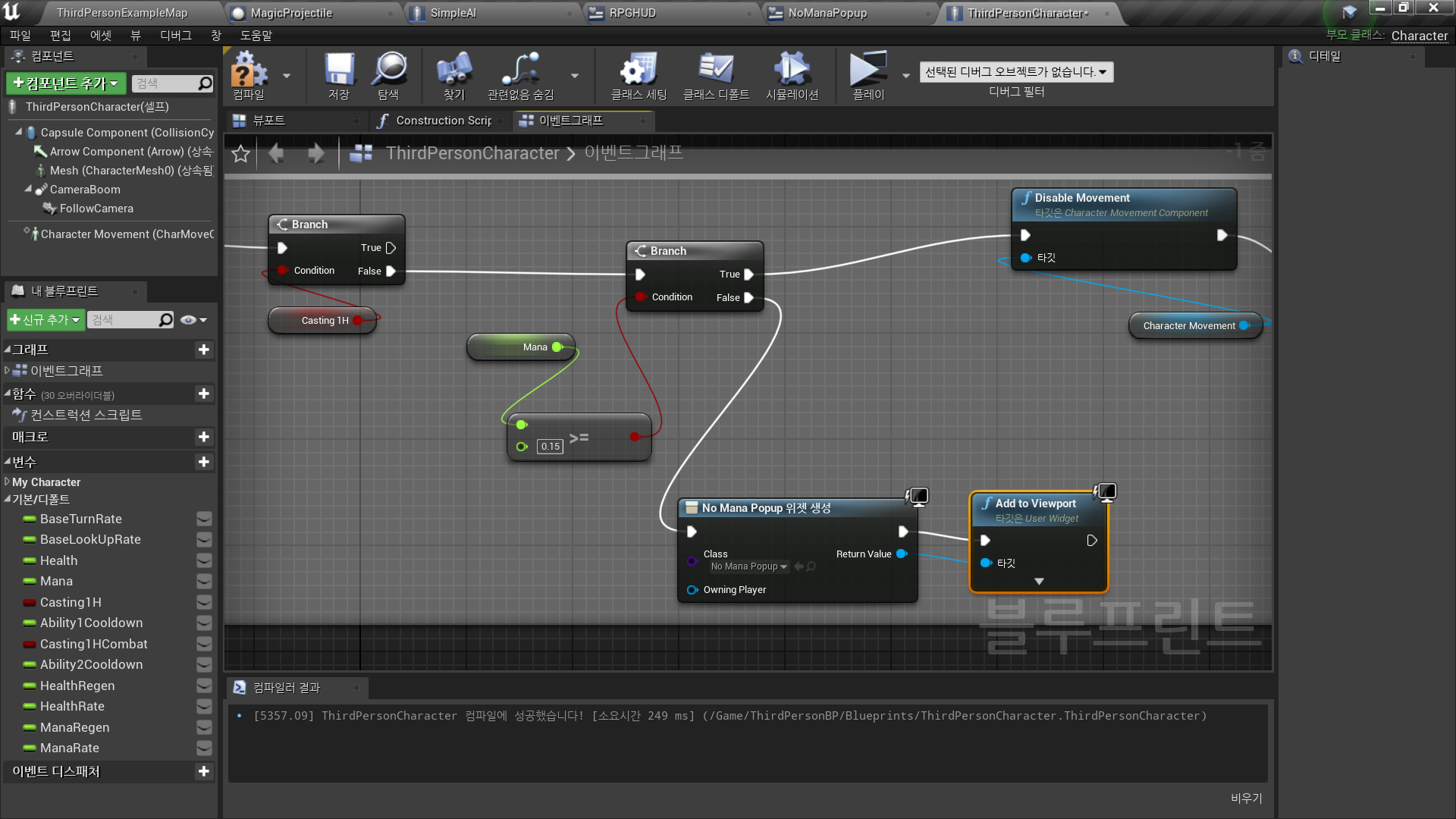Open No Mana Popup class dropdown
The height and width of the screenshot is (819, 1456).
pyautogui.click(x=749, y=567)
